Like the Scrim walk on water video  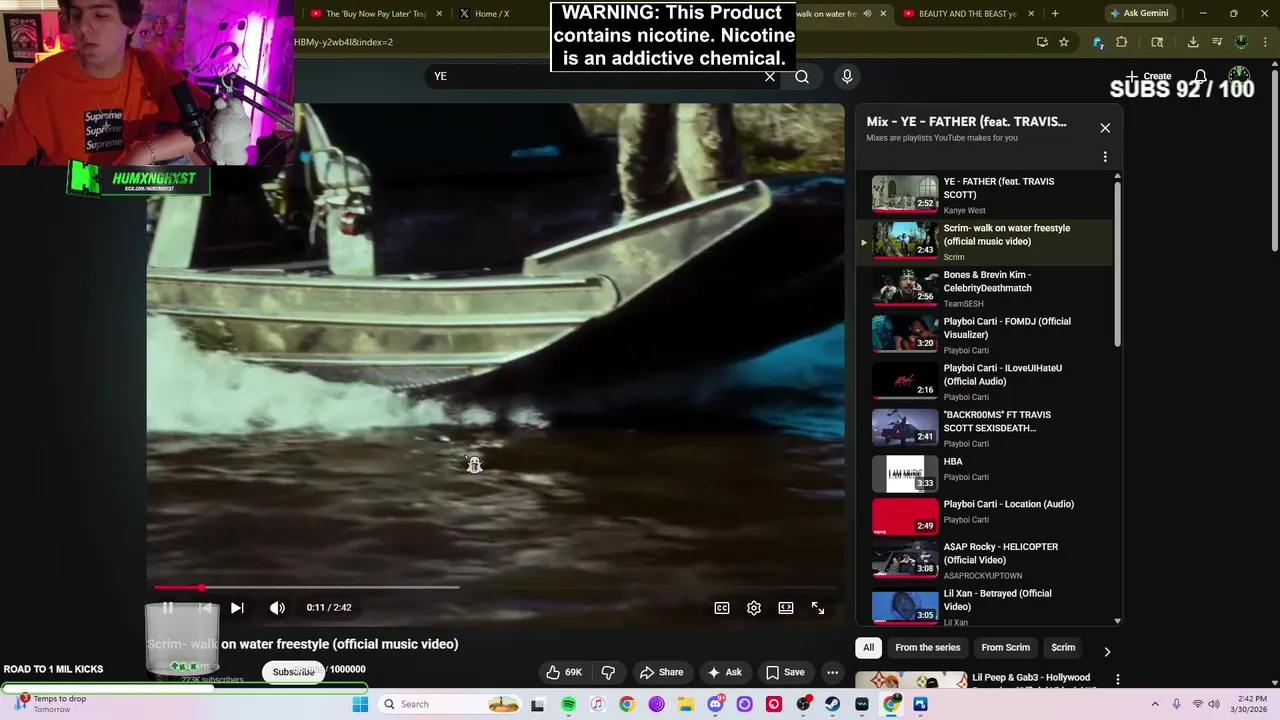pos(563,672)
